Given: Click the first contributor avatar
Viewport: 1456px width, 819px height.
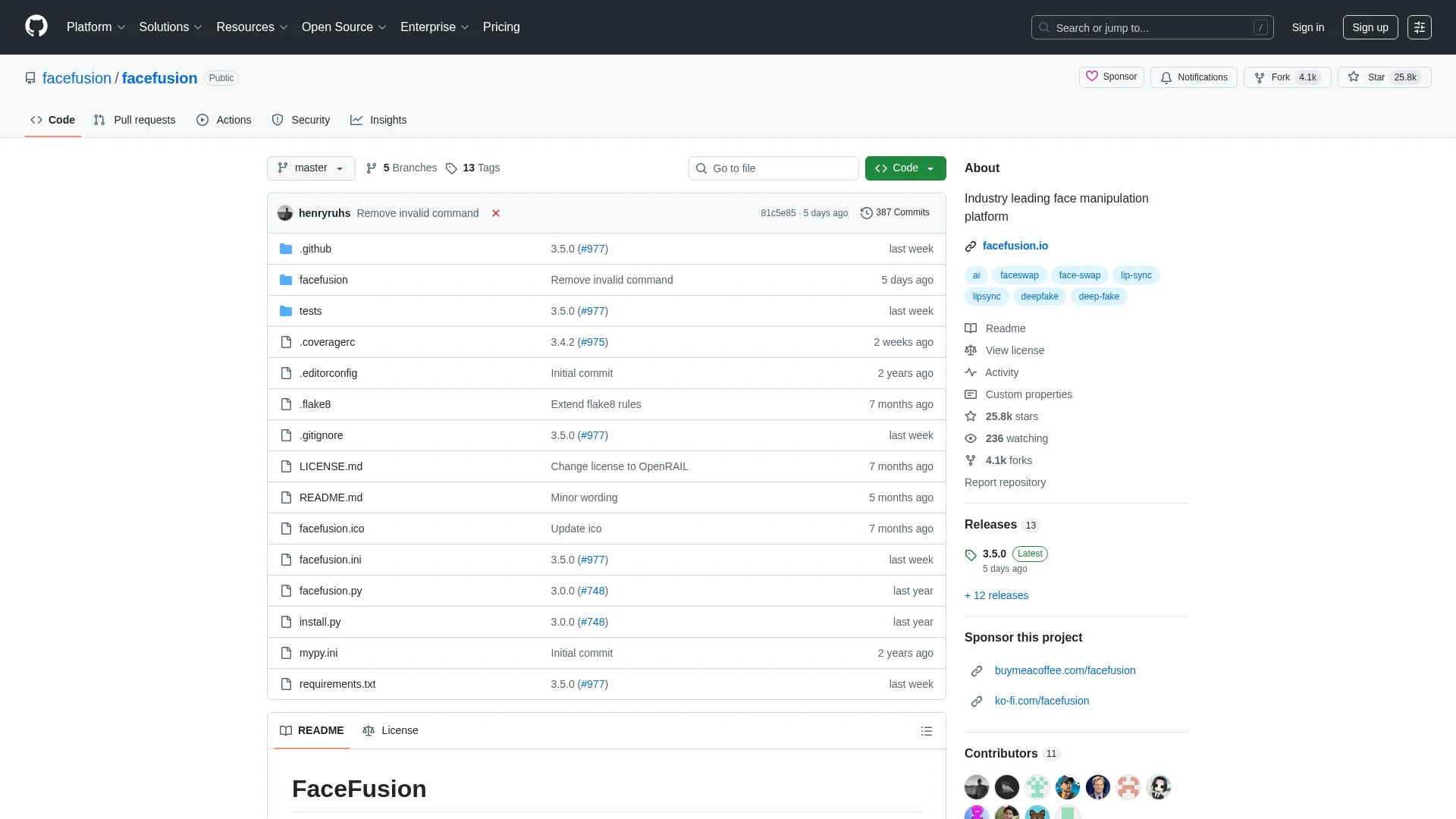Looking at the screenshot, I should tap(976, 786).
